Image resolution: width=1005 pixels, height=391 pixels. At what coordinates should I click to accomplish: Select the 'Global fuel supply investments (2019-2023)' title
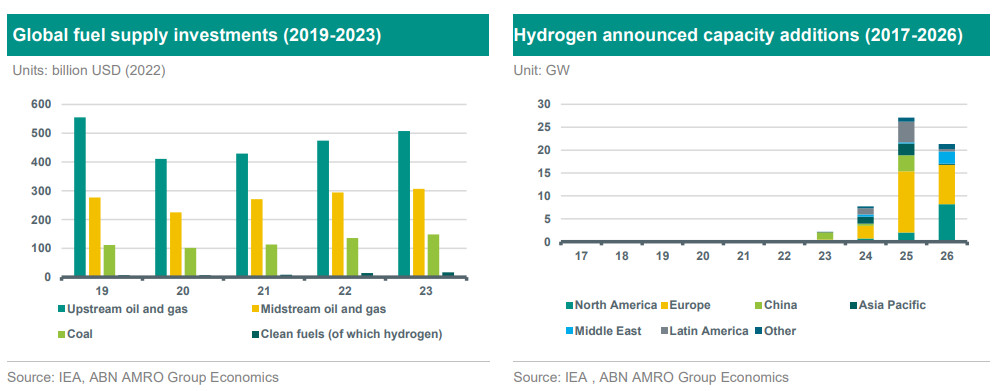(197, 35)
